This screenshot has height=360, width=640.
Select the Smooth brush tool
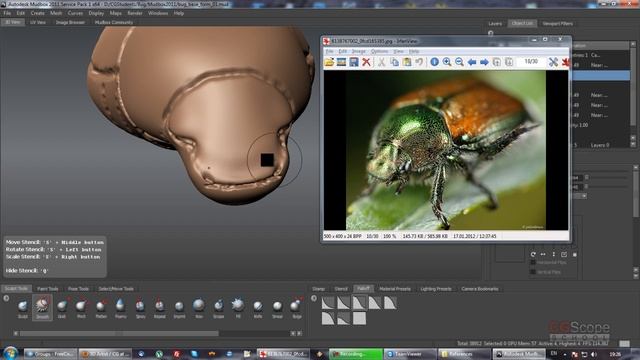(x=42, y=308)
